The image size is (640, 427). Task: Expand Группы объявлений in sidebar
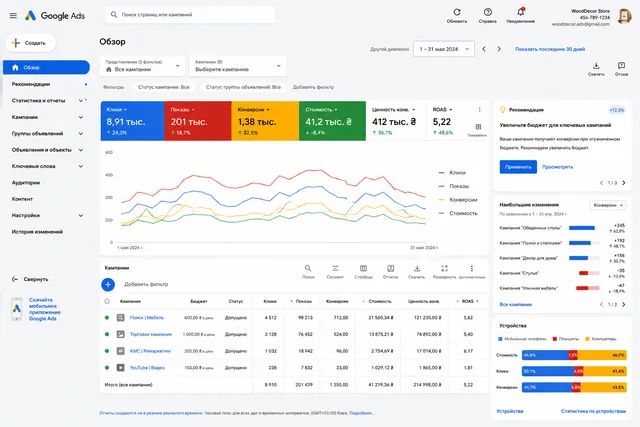tap(81, 133)
